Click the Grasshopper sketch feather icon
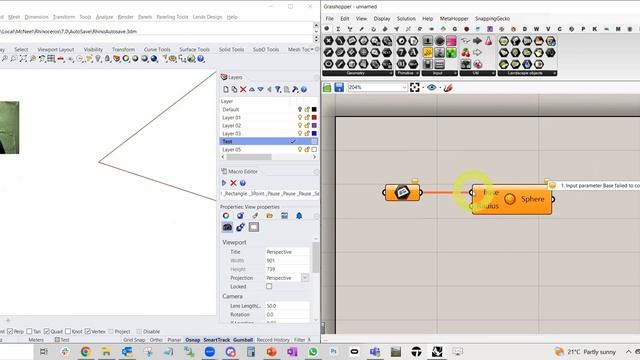This screenshot has width=640, height=360. point(448,87)
